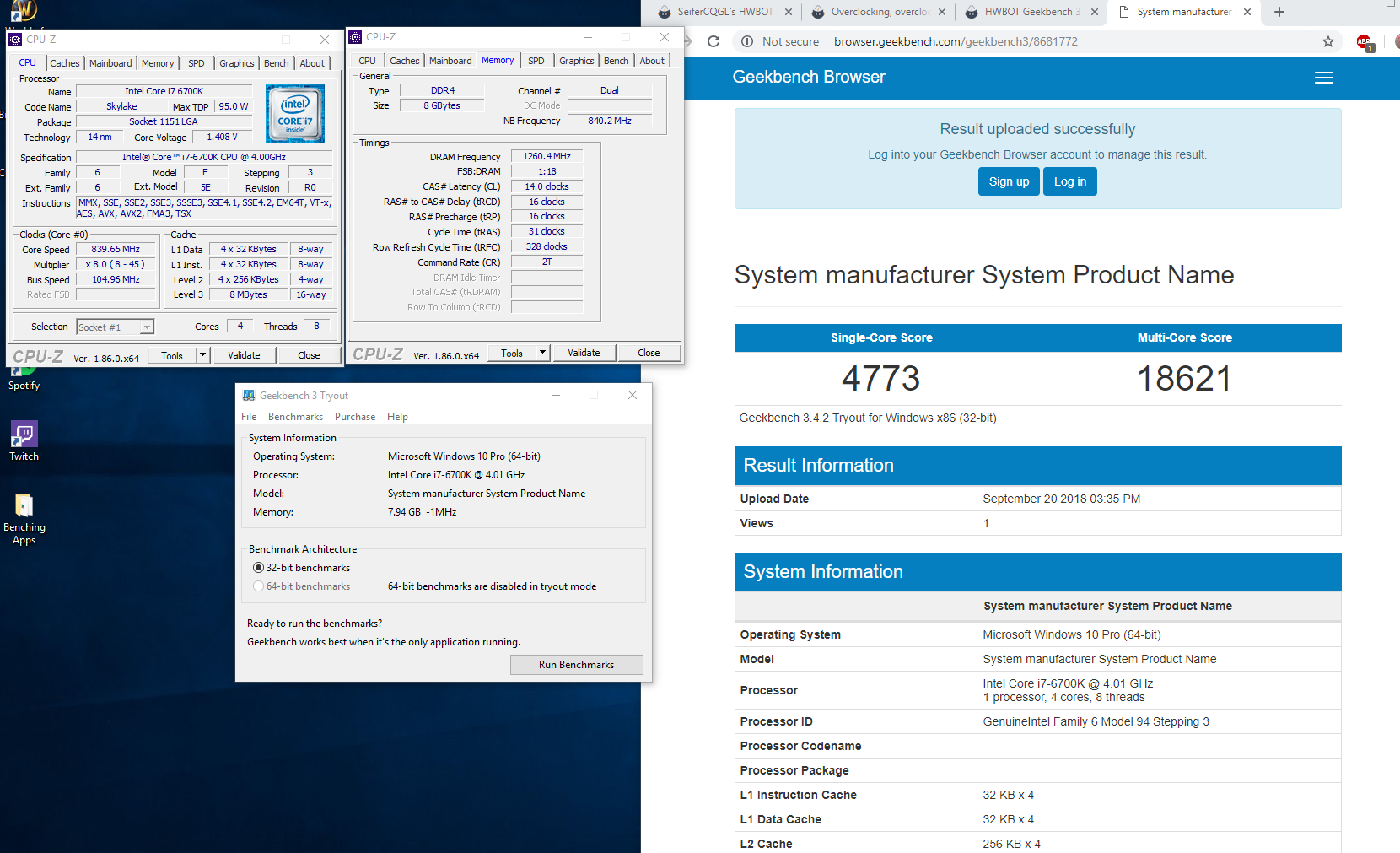Open Memory tab in left CPU-Z
The height and width of the screenshot is (853, 1400).
click(x=158, y=63)
